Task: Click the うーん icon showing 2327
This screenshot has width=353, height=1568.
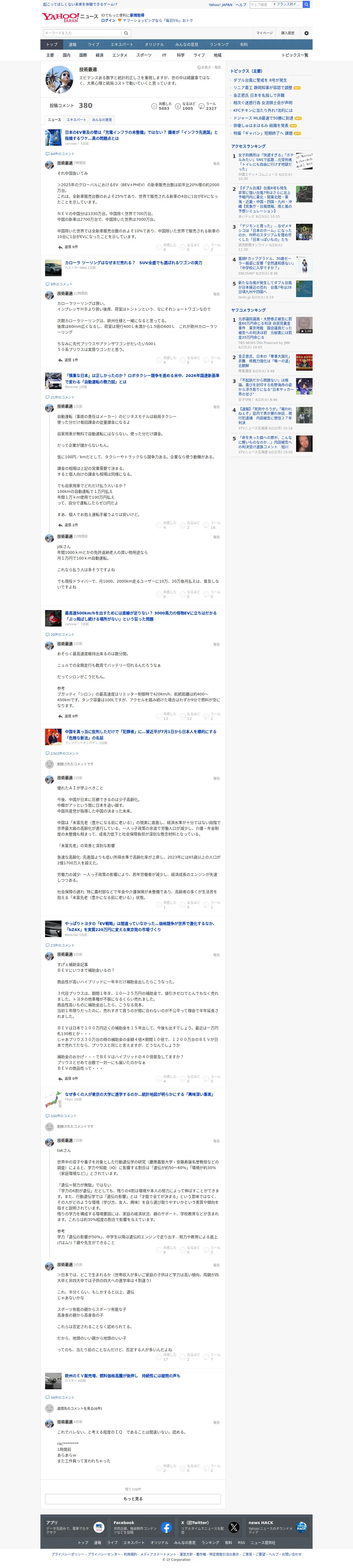Action: pyautogui.click(x=202, y=106)
